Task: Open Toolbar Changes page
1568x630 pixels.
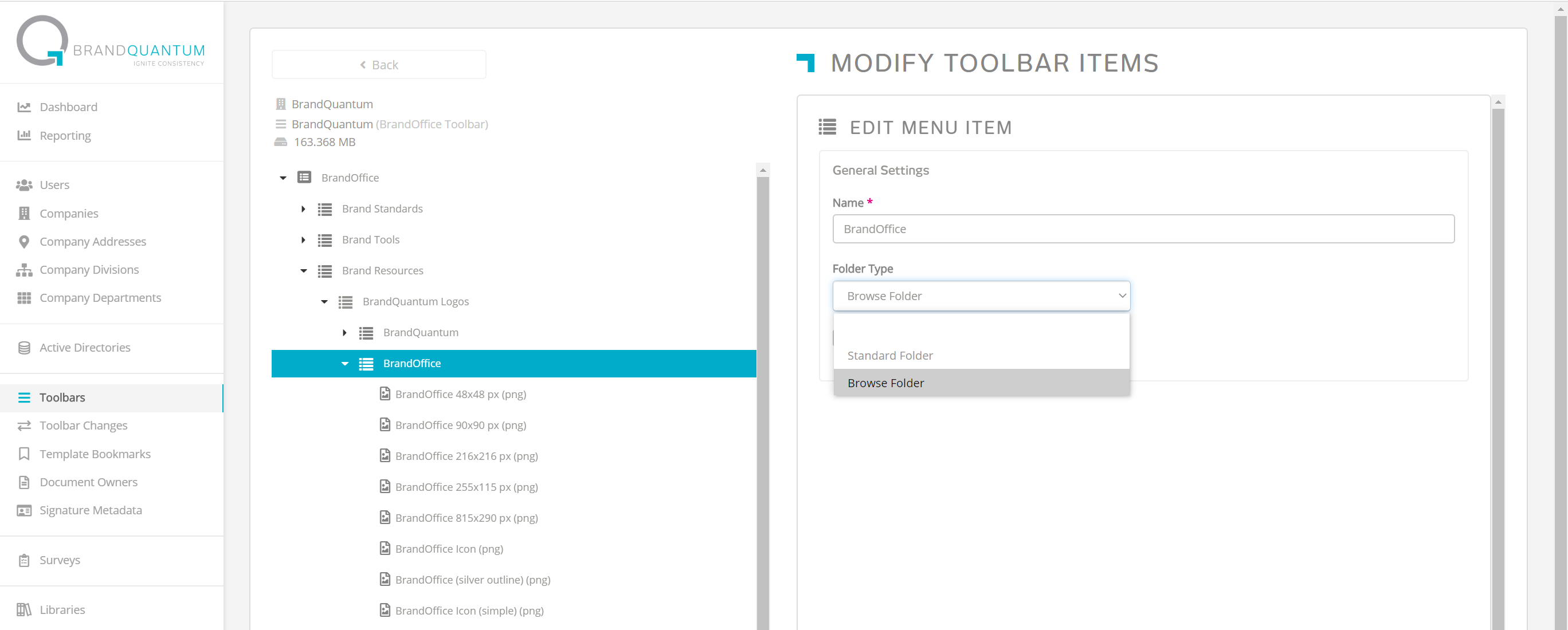Action: (84, 426)
